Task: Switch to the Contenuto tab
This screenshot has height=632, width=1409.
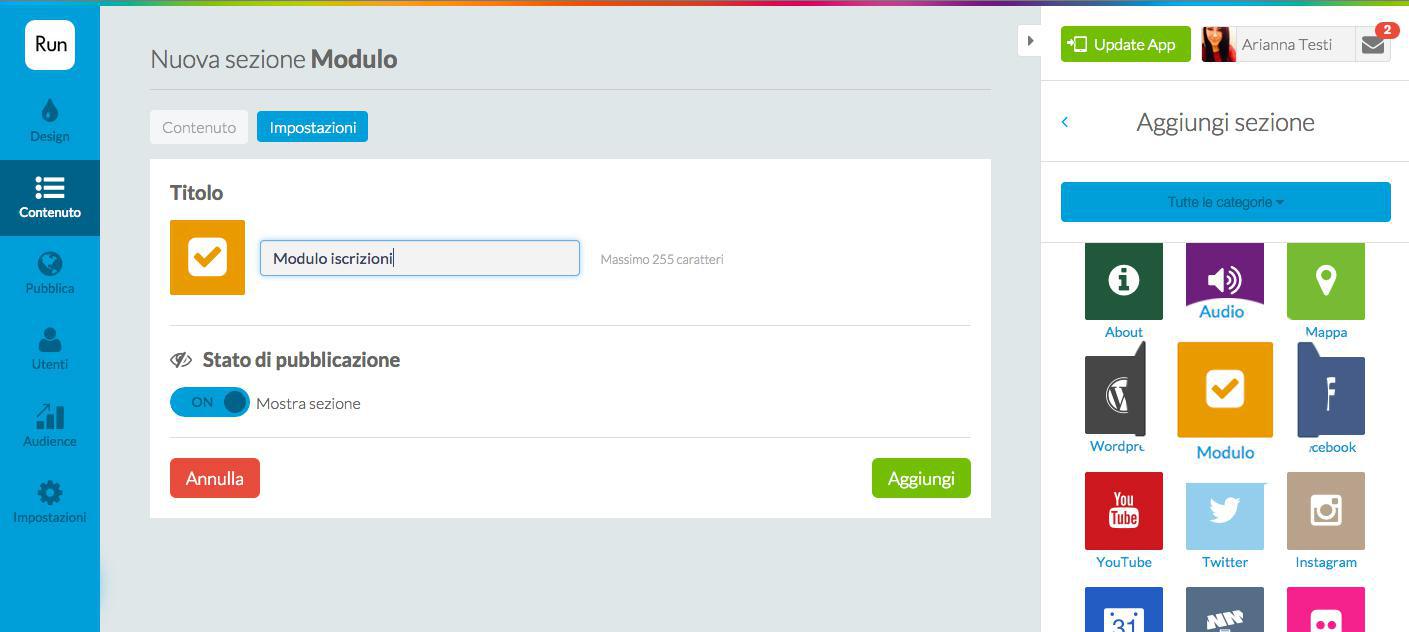Action: click(x=199, y=127)
